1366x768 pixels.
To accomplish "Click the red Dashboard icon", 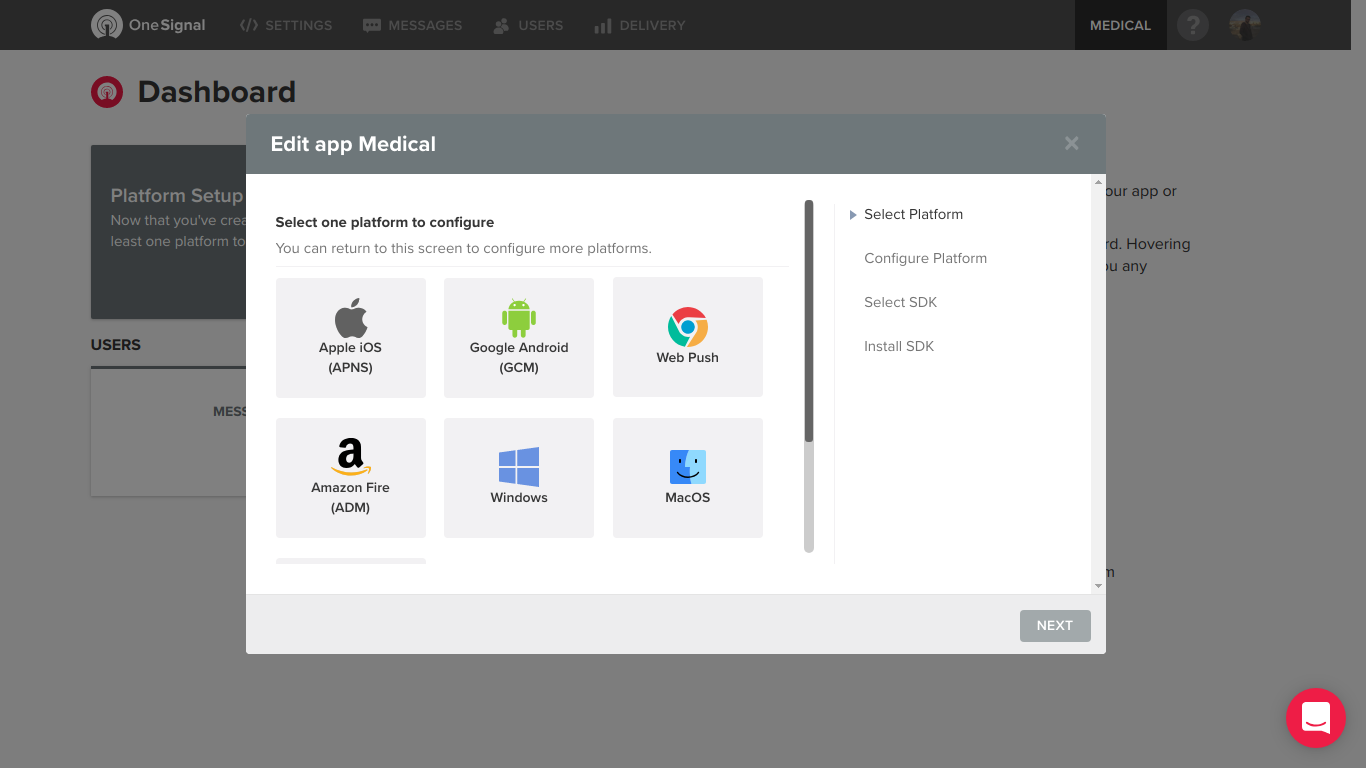I will 107,92.
